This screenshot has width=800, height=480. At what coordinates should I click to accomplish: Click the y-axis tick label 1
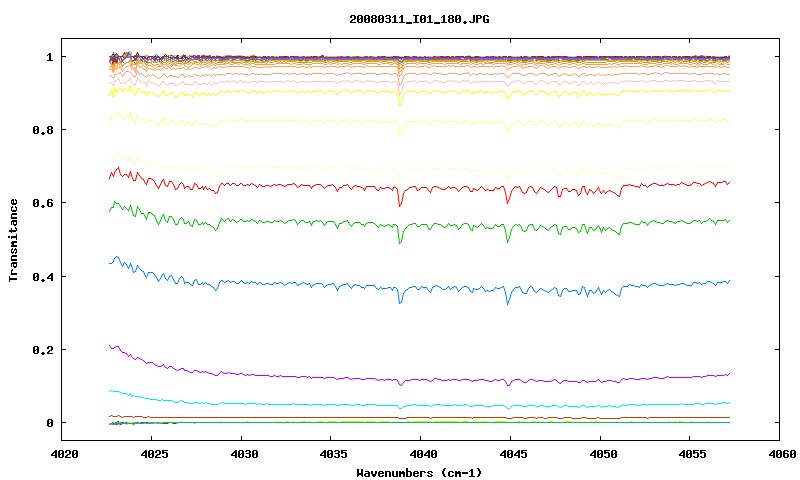coord(49,57)
